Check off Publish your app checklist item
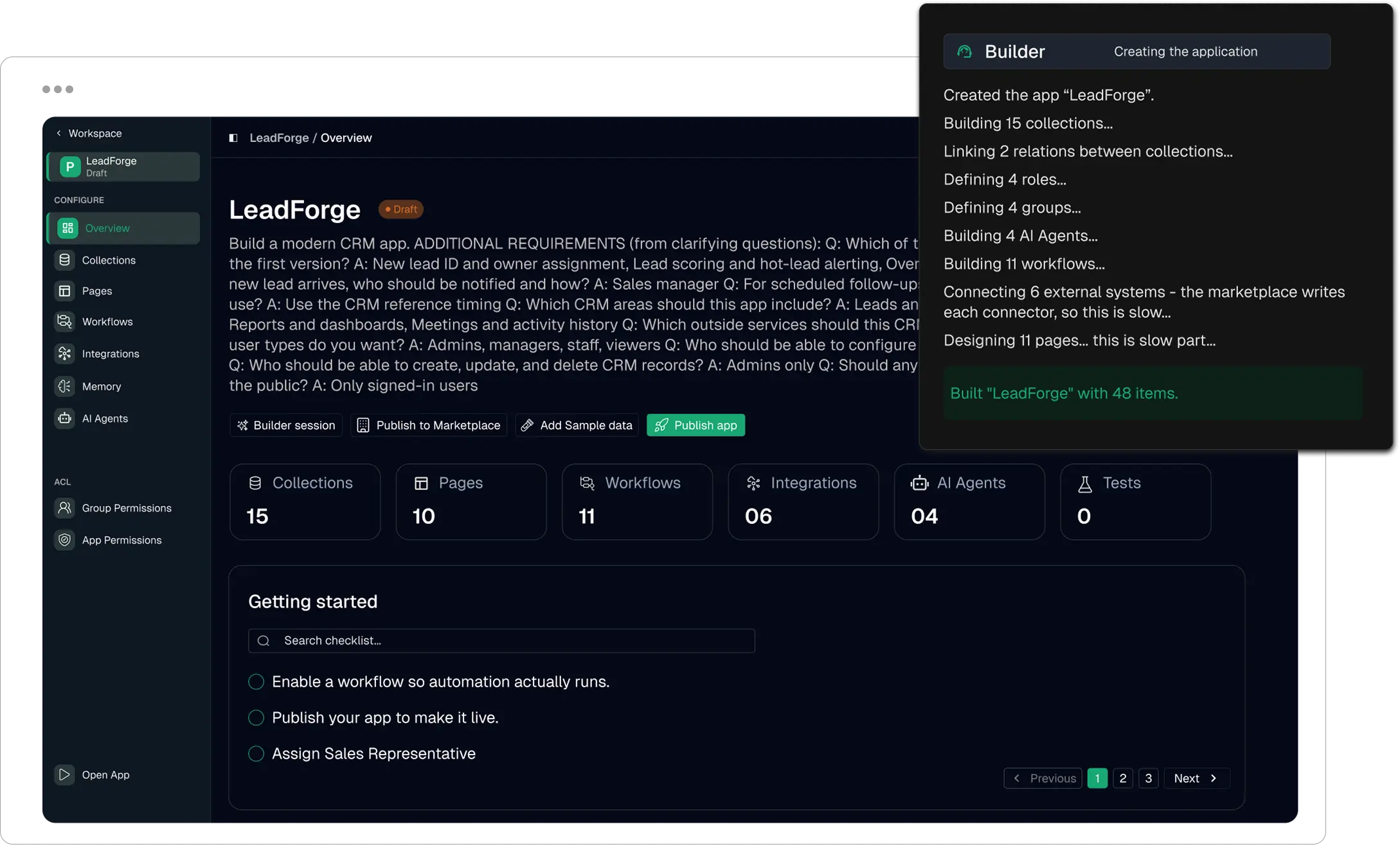 pyautogui.click(x=256, y=718)
